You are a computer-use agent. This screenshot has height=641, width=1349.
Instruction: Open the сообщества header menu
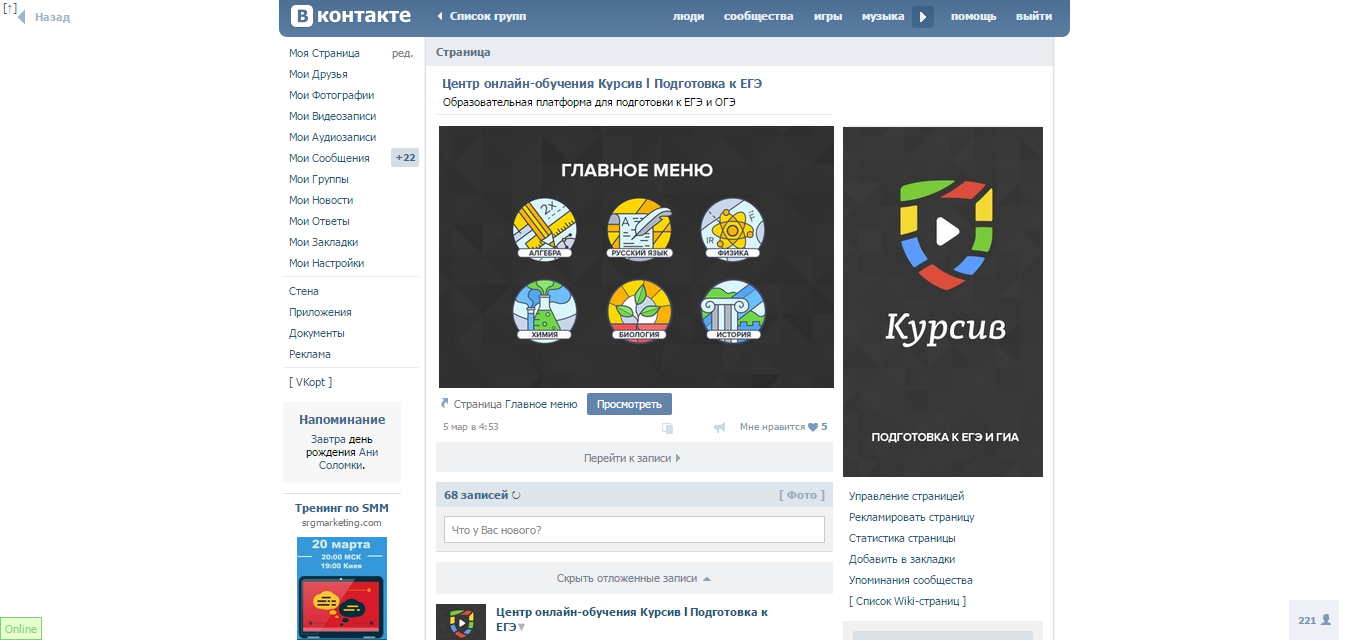758,16
